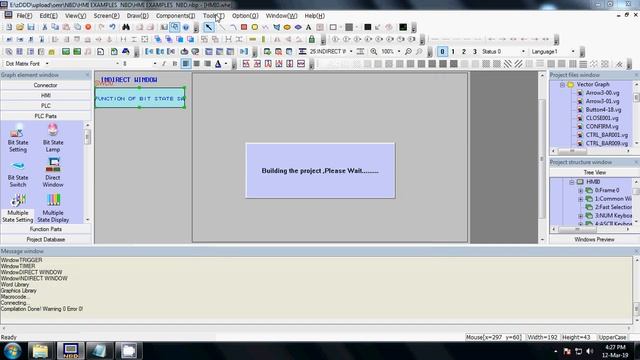
Task: Open File Explorer from the taskbar
Action: coord(40,351)
